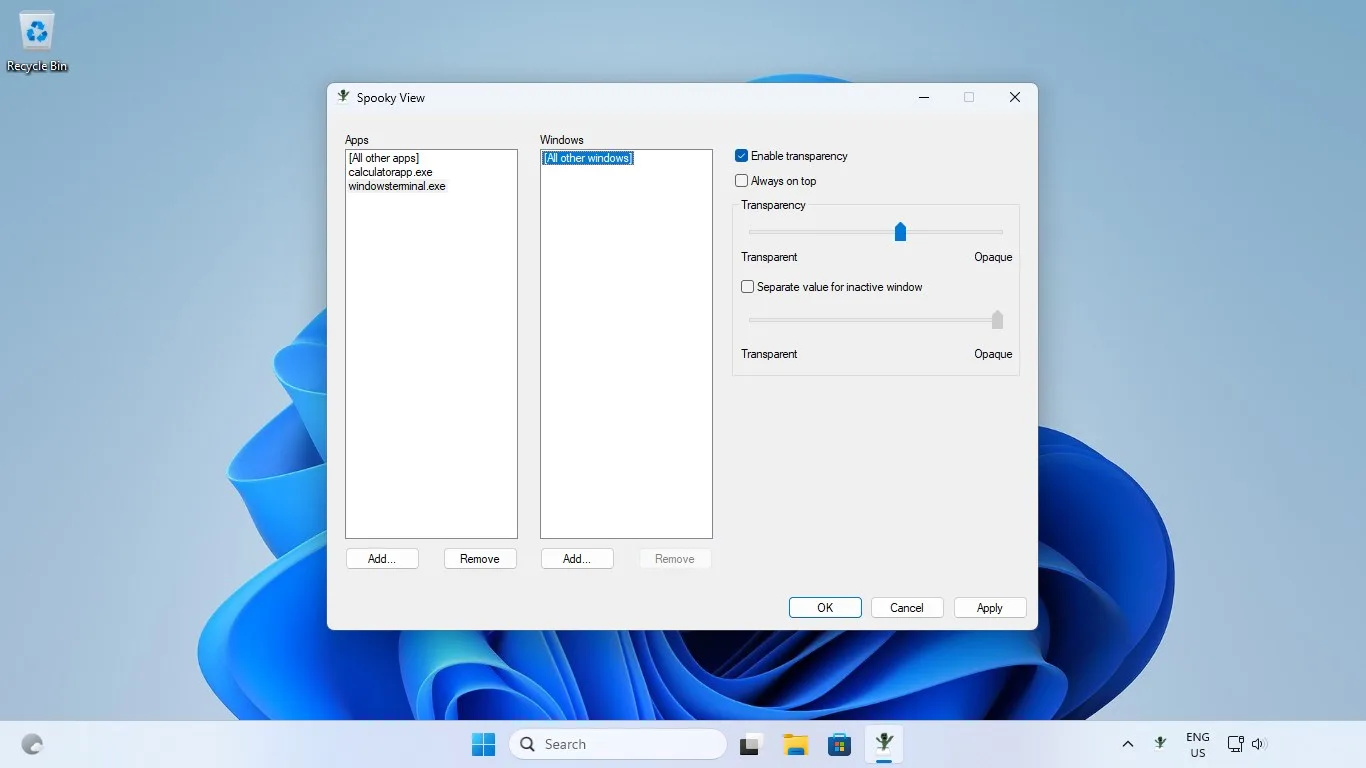Minimize the Spooky View window
The image size is (1366, 768).
coord(924,97)
